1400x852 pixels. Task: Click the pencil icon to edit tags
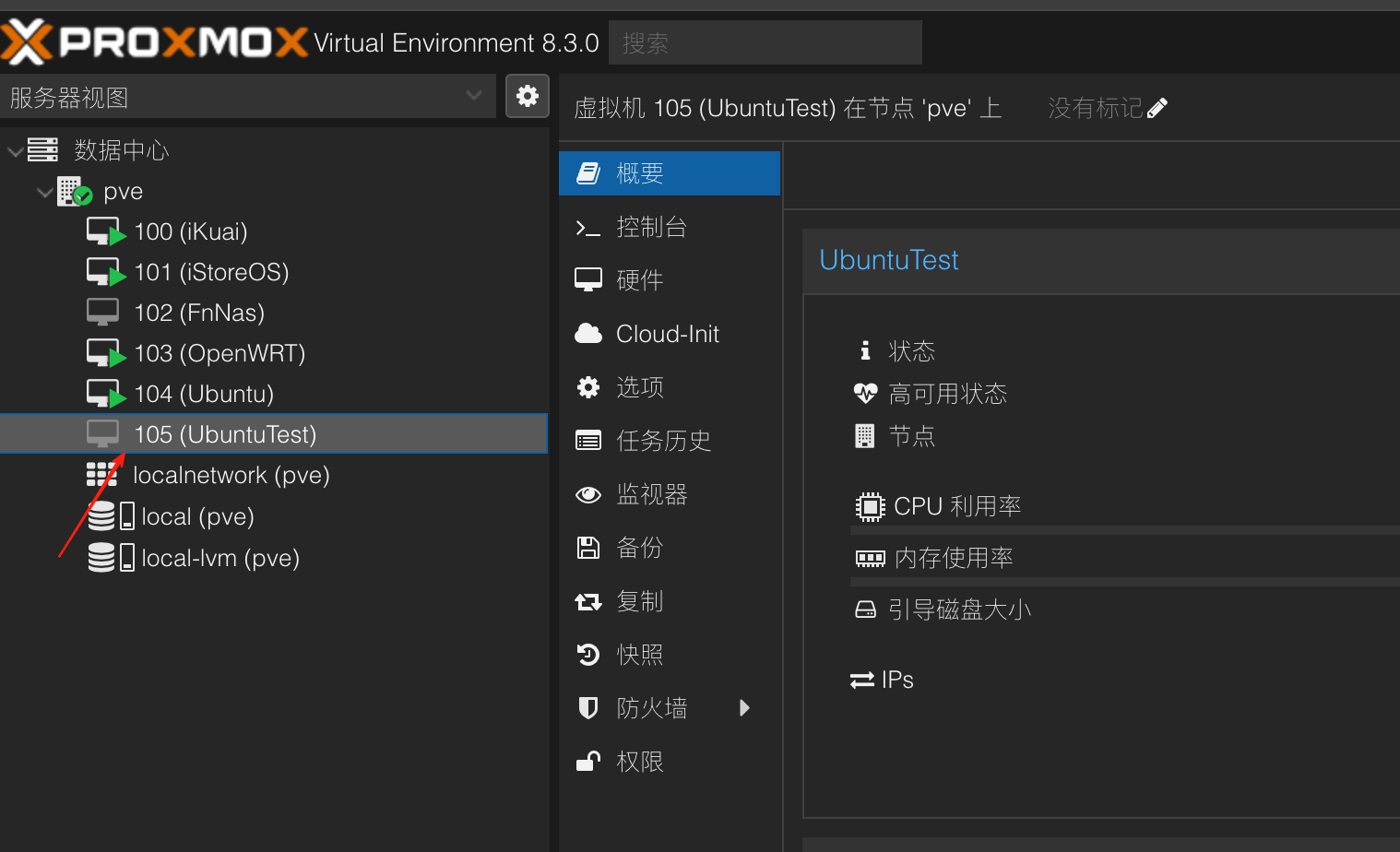1157,108
